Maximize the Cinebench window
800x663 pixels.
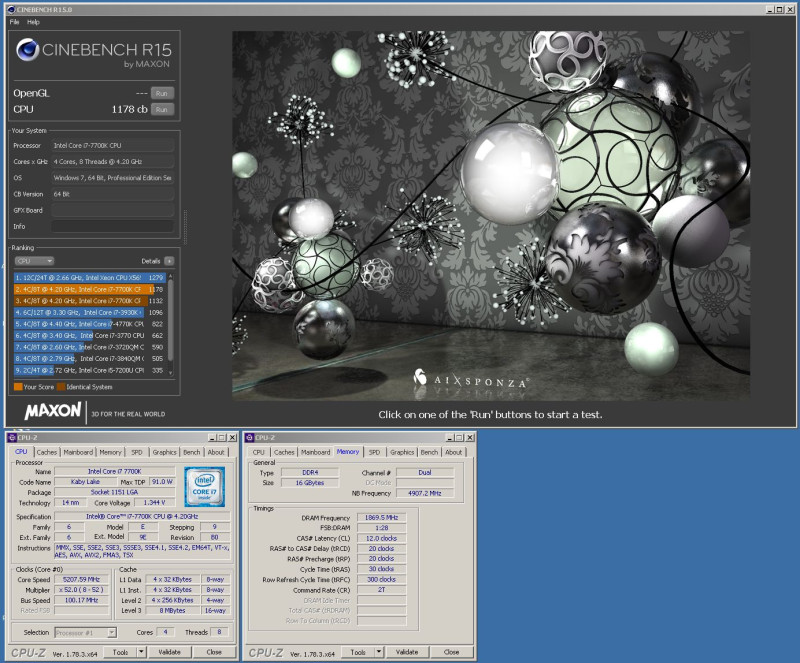click(x=780, y=9)
